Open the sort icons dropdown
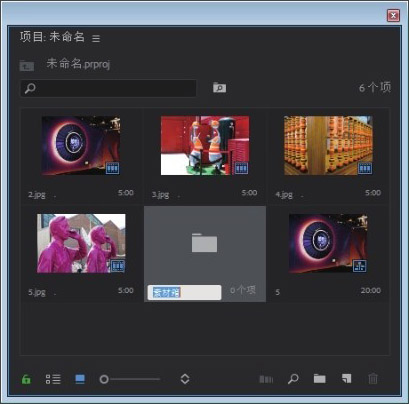Viewport: 409px width, 404px height. (185, 379)
